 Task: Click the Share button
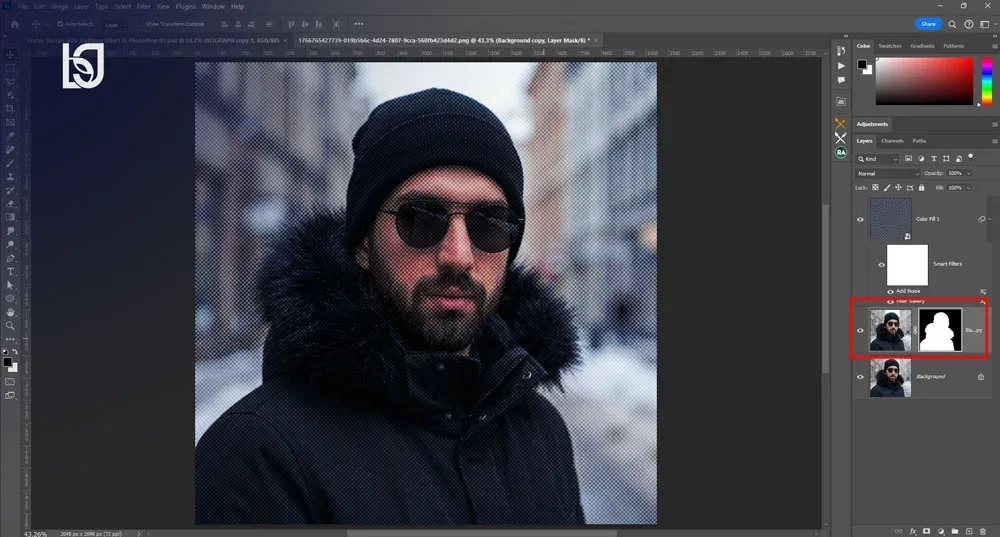pyautogui.click(x=928, y=24)
